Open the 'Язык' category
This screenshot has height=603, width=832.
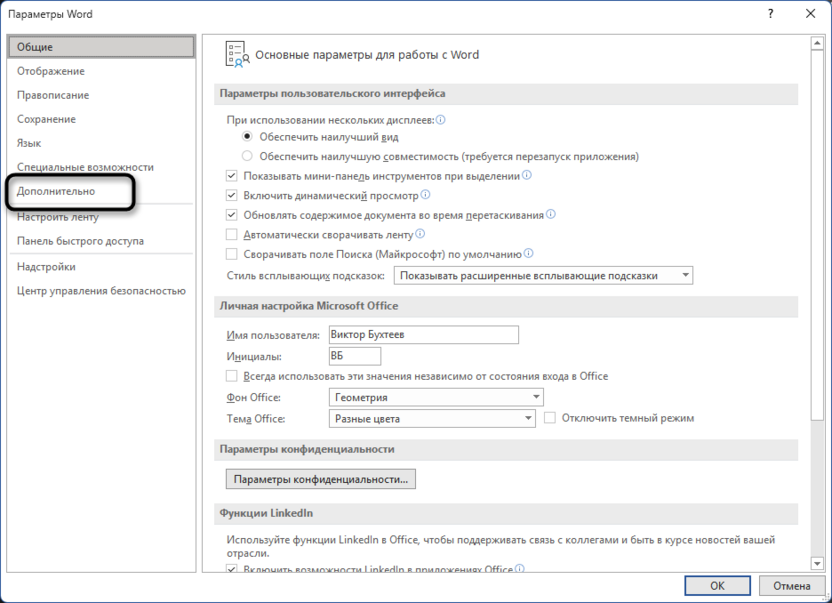click(x=101, y=143)
